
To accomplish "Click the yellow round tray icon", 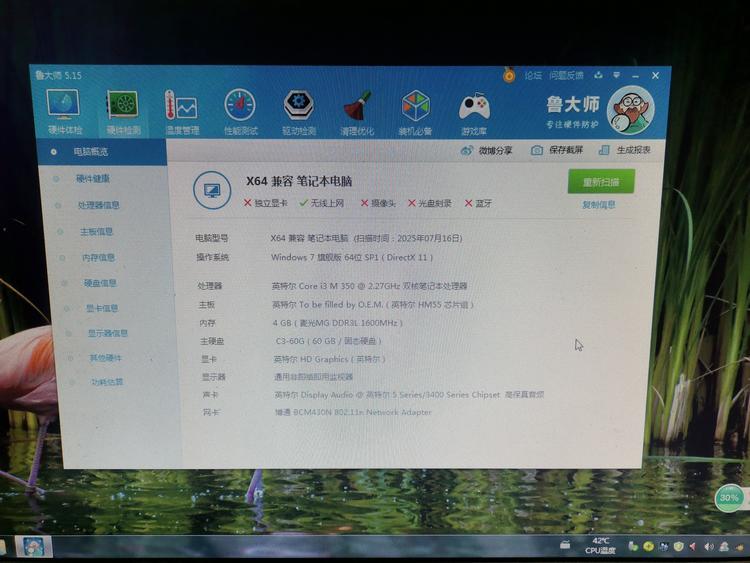I will pyautogui.click(x=649, y=546).
